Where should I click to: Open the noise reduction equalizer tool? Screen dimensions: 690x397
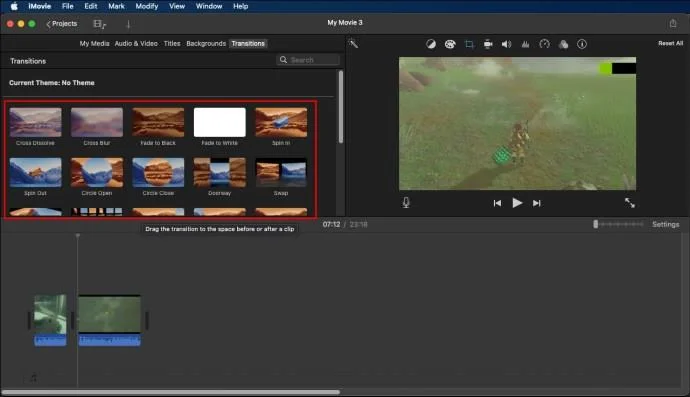[x=525, y=44]
